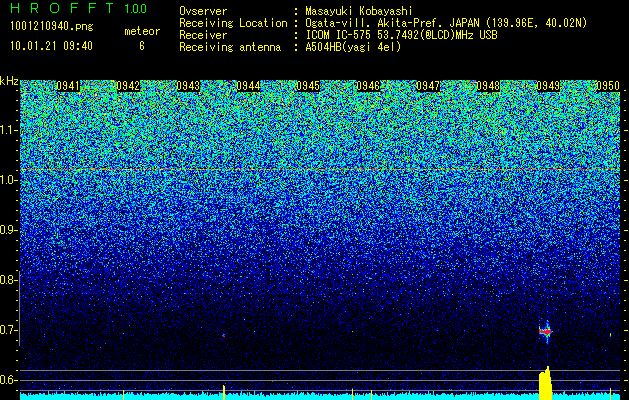
Task: Click the small red echo dot near 0944
Action: (223, 335)
